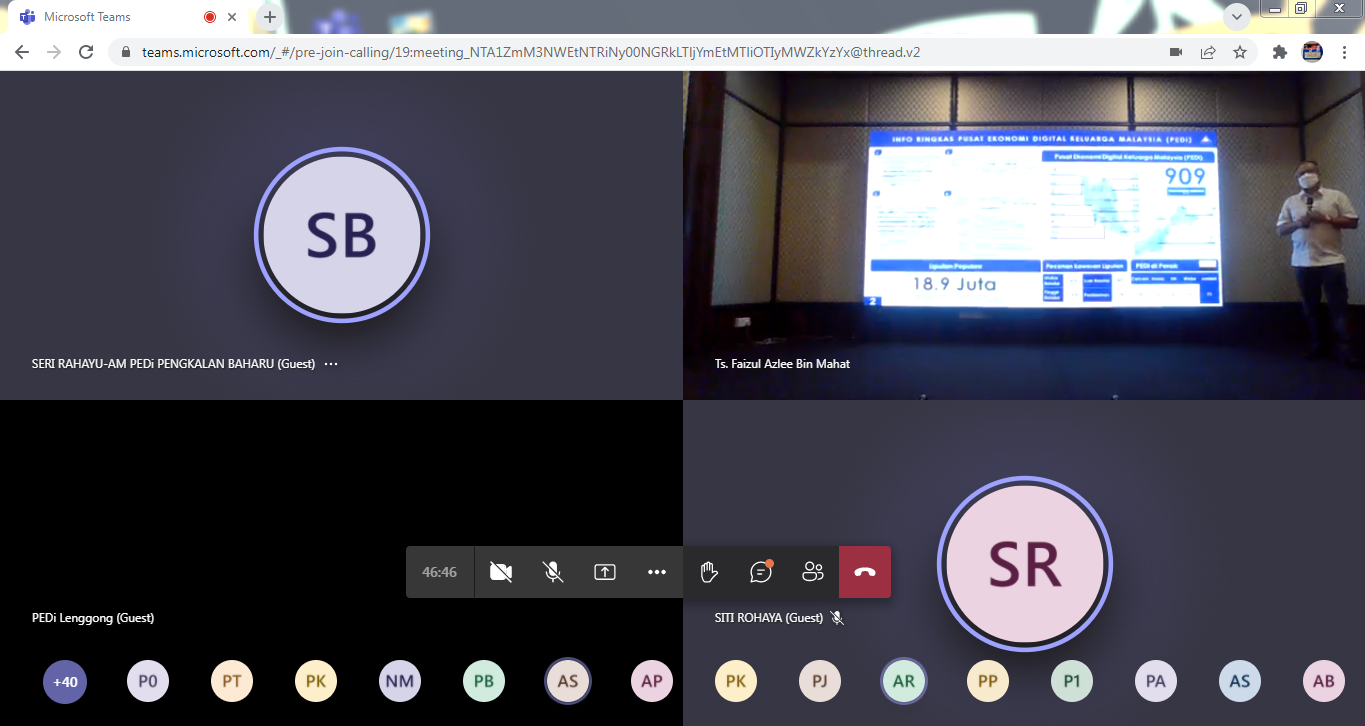Image resolution: width=1365 pixels, height=726 pixels.
Task: Open the share content tray
Action: (604, 572)
